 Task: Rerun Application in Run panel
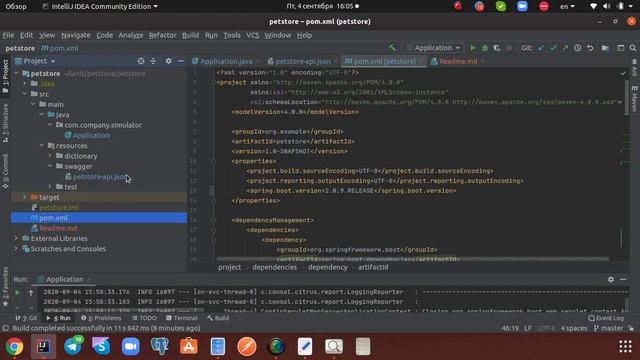(18, 292)
